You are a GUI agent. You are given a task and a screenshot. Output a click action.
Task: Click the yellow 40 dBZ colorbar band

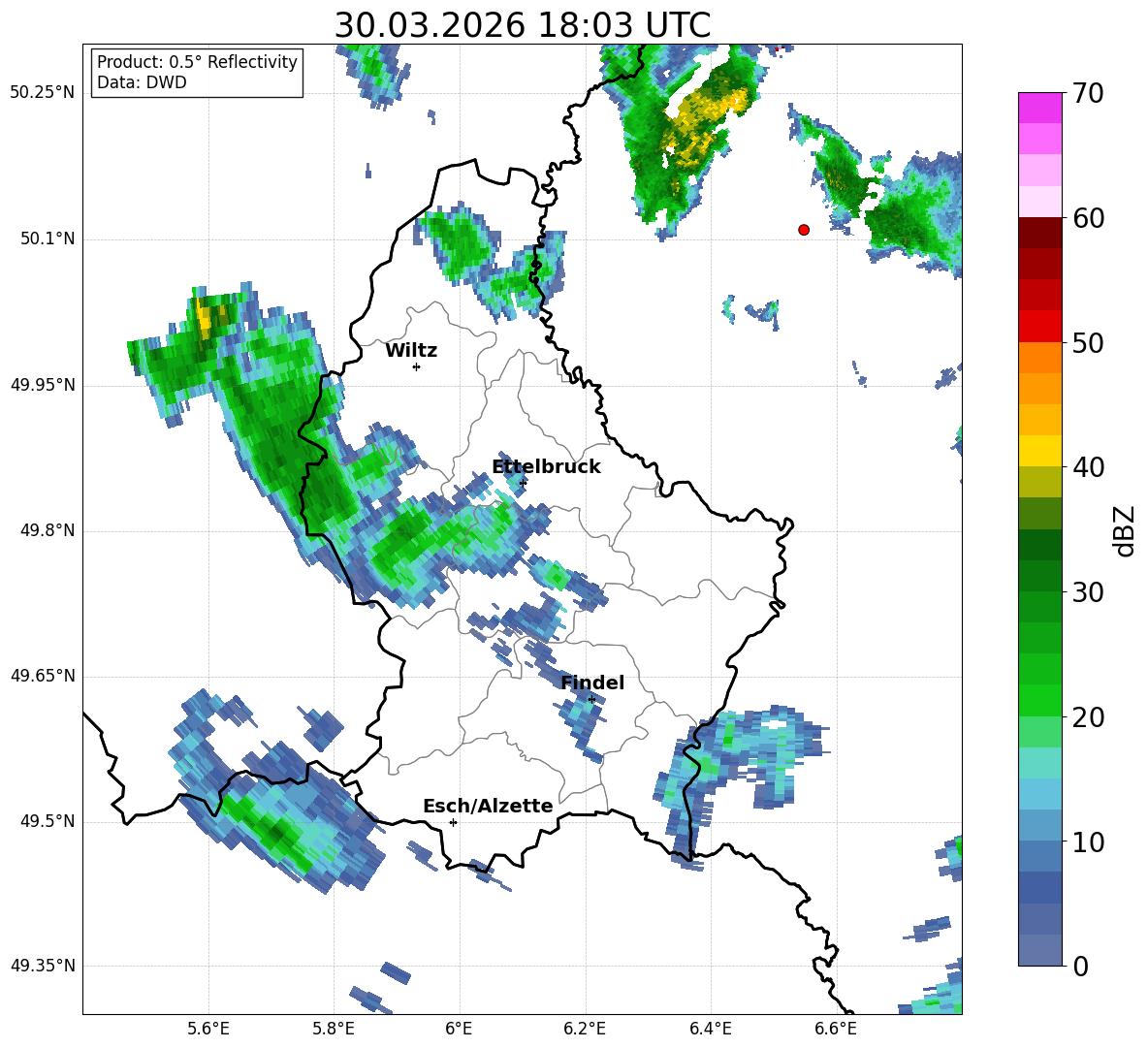[x=1039, y=451]
